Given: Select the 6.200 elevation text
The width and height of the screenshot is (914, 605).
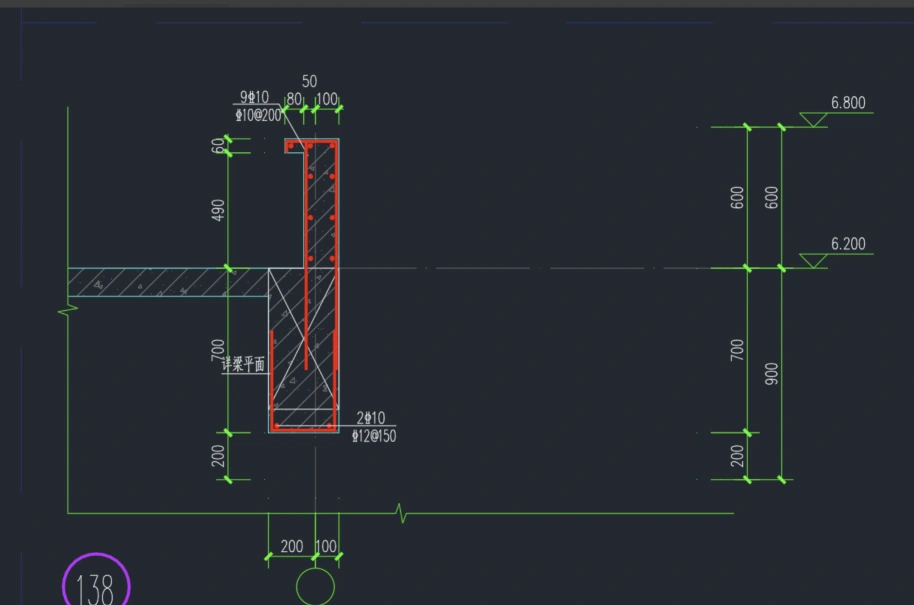Looking at the screenshot, I should pyautogui.click(x=847, y=244).
